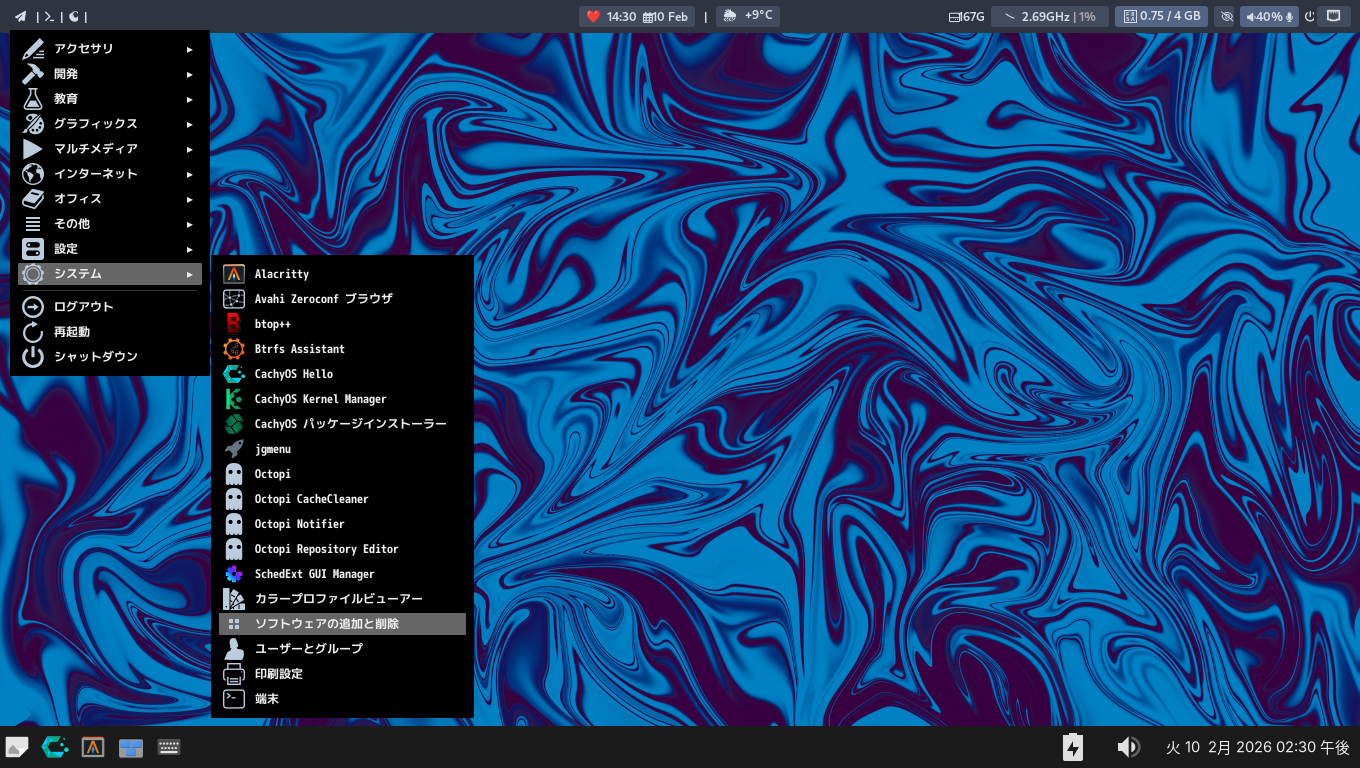The height and width of the screenshot is (768, 1360).
Task: Click the 14:30 clock widget in top bar
Action: (x=621, y=16)
